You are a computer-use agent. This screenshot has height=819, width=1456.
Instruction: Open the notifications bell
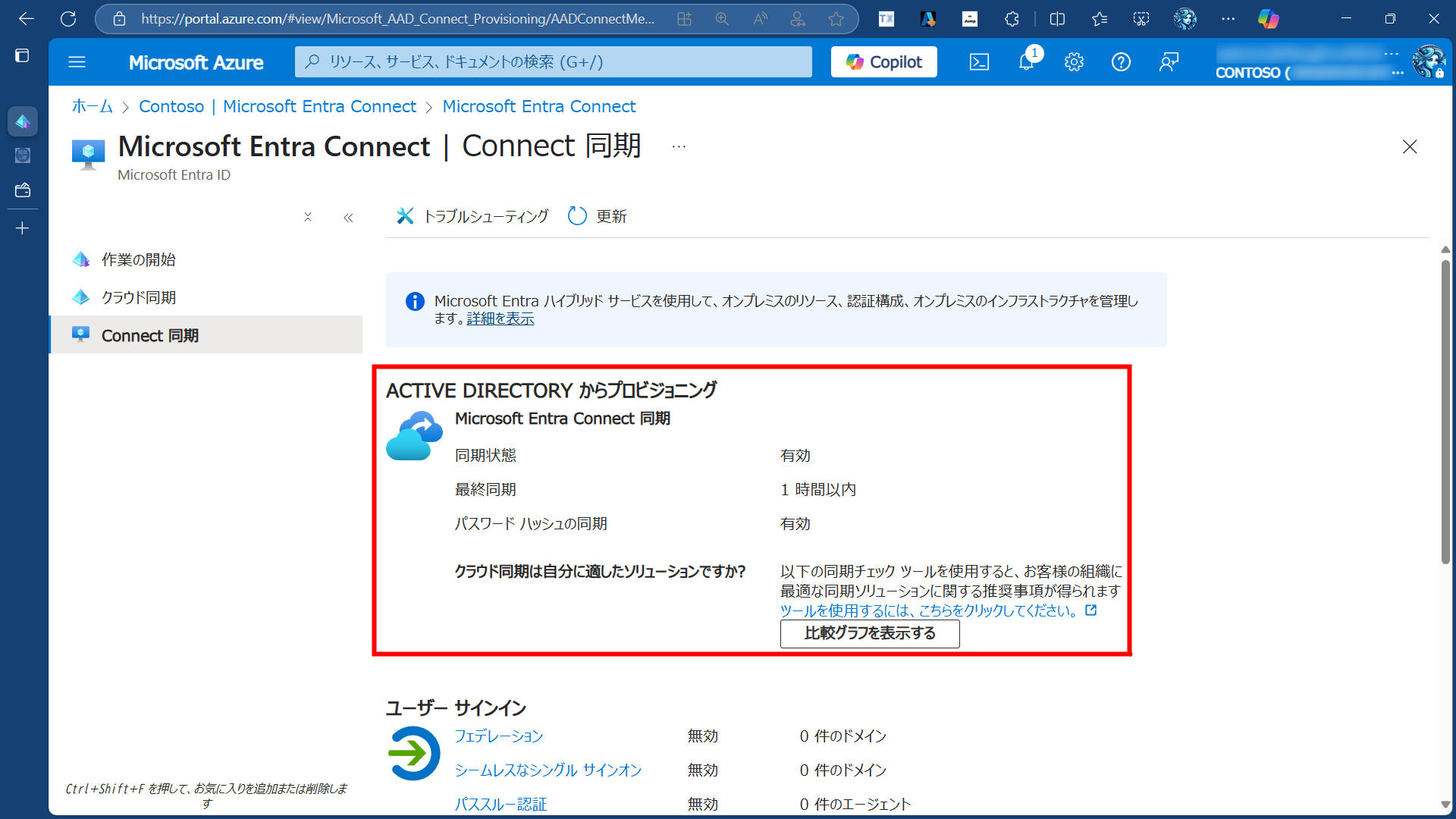[x=1026, y=62]
